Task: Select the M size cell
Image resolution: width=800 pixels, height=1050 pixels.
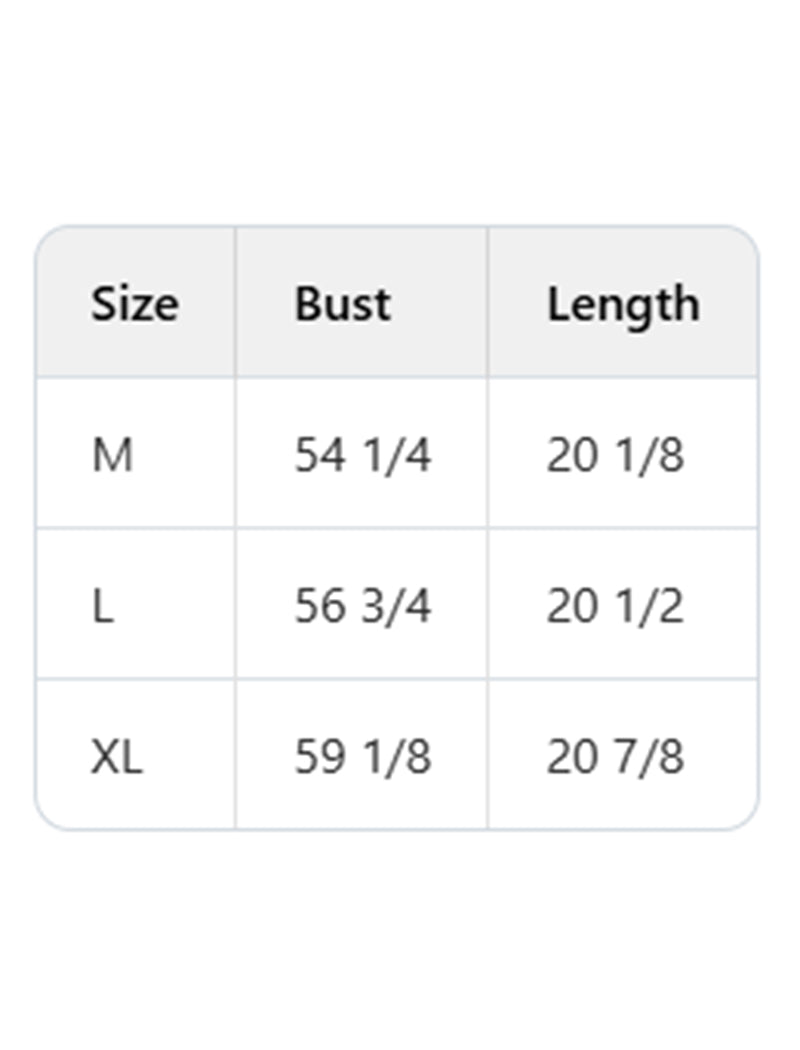Action: (x=112, y=456)
